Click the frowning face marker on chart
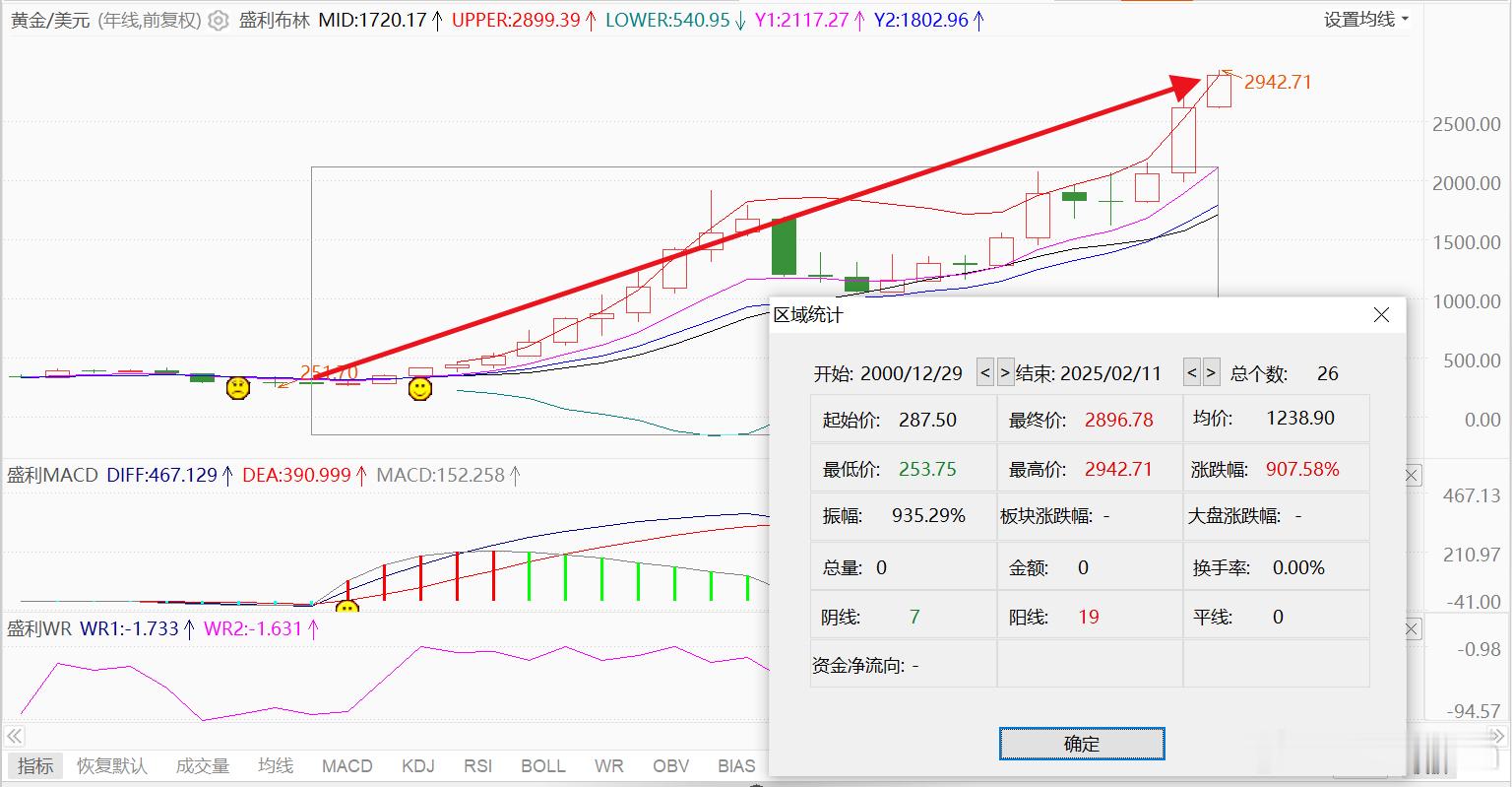This screenshot has height=787, width=1512. tap(237, 387)
